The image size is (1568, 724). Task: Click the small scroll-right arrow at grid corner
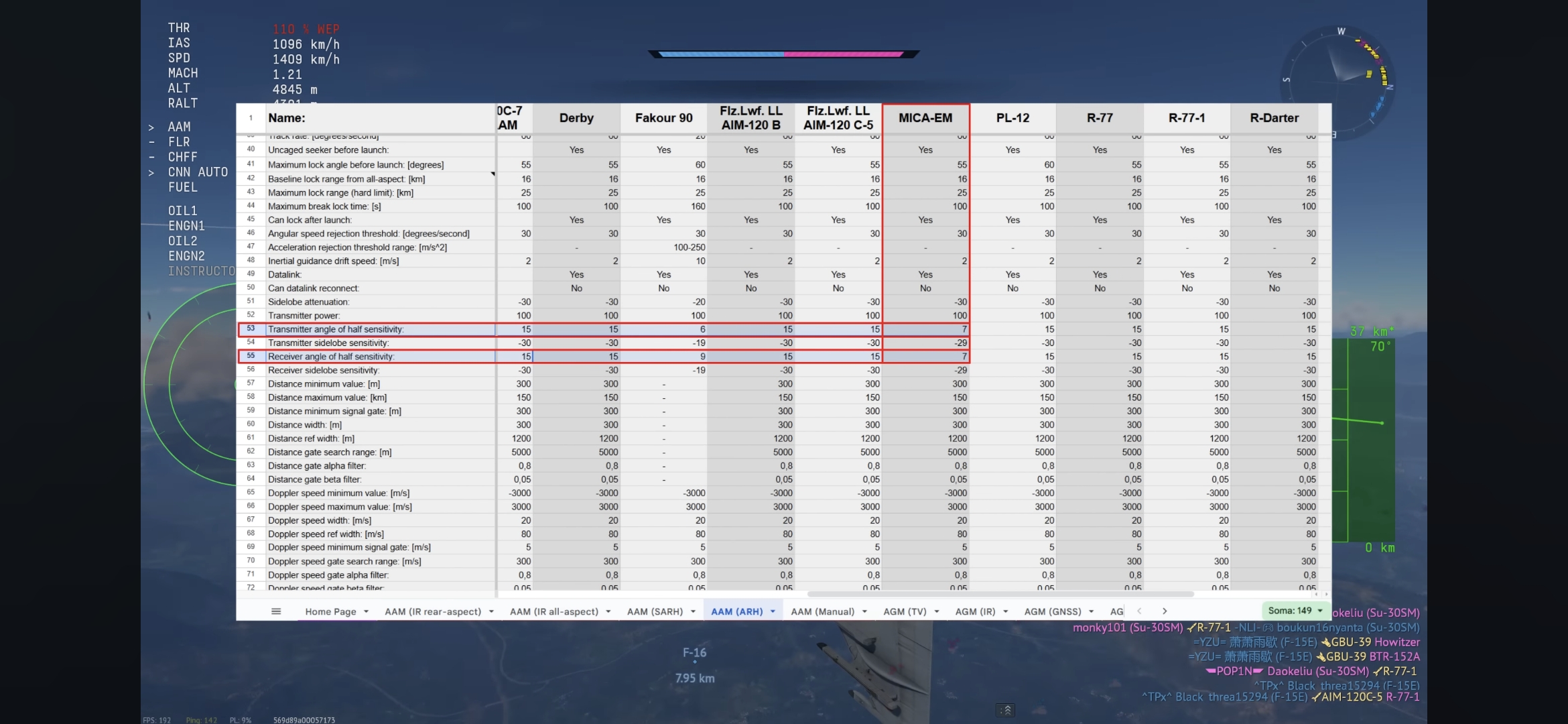tap(1325, 594)
